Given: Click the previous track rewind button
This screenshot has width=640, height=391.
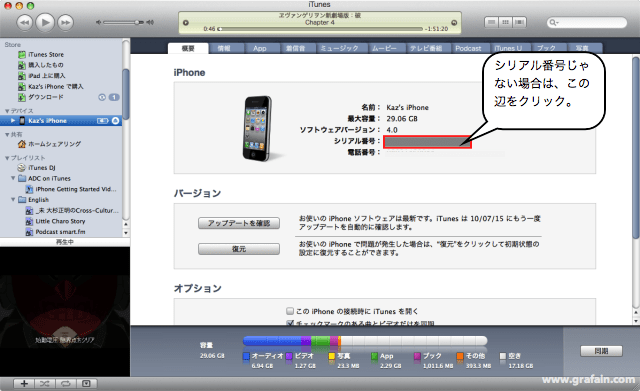Looking at the screenshot, I should pyautogui.click(x=24, y=22).
